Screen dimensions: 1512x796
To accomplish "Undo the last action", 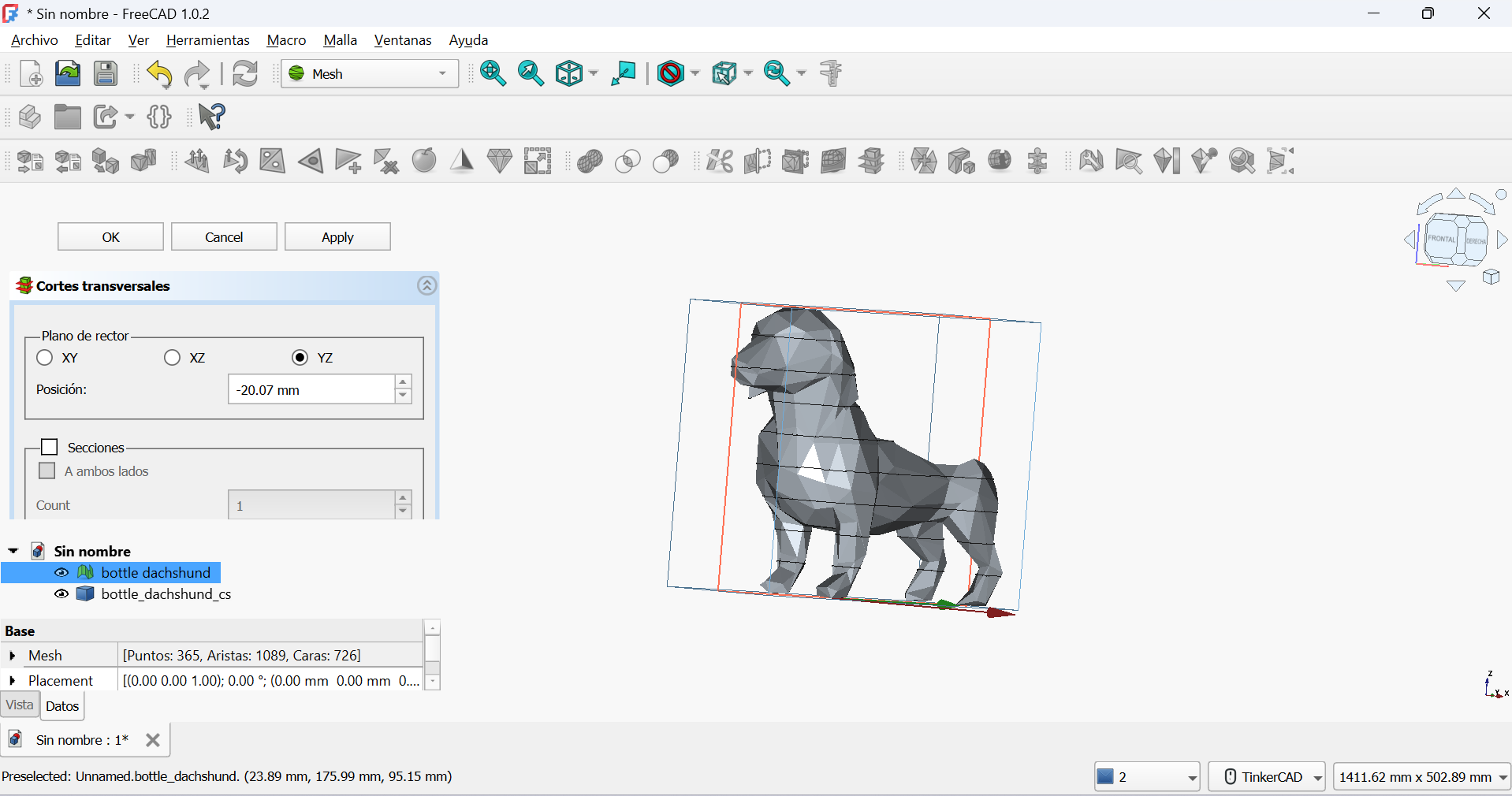I will 160,74.
